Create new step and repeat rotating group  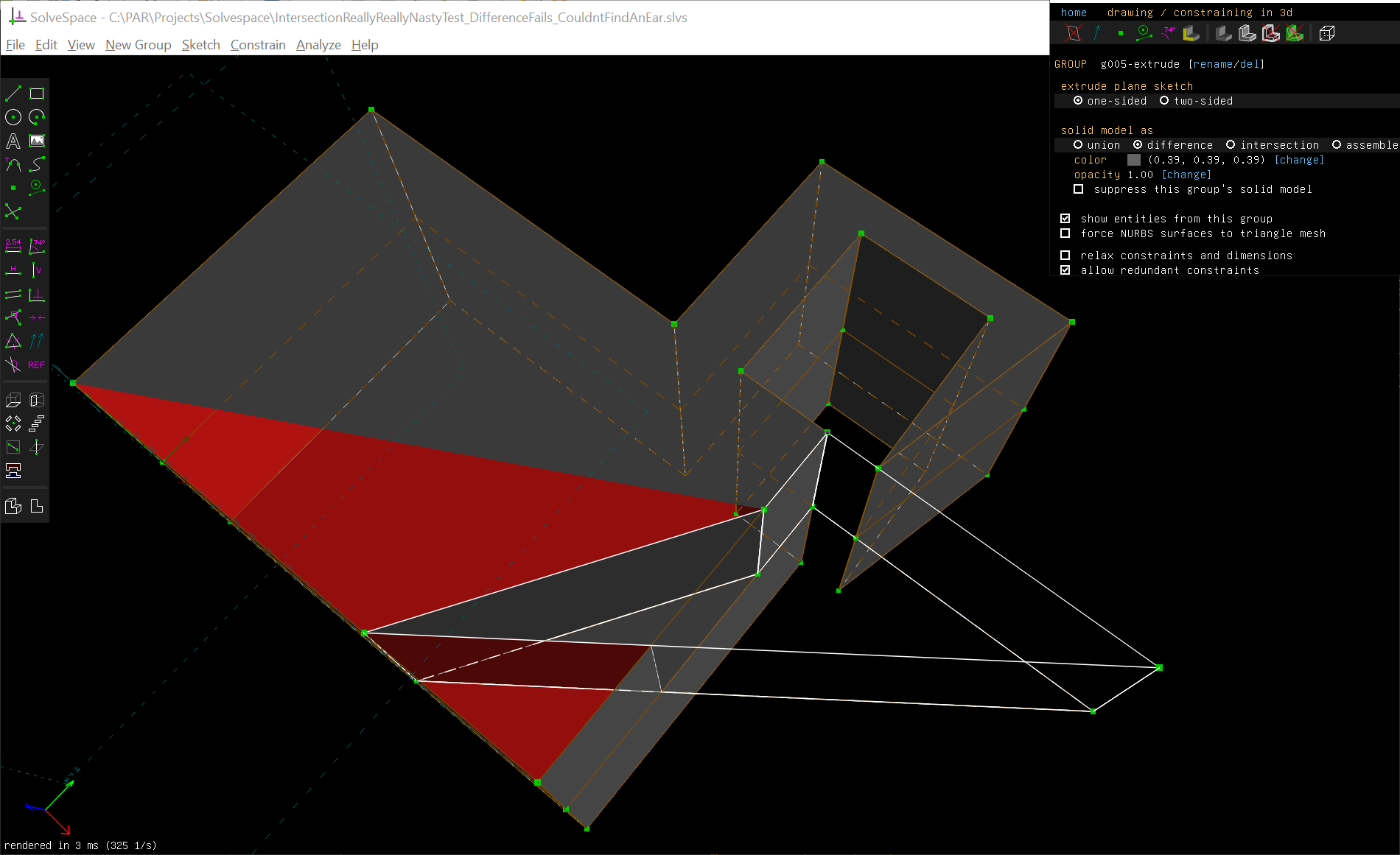13,423
